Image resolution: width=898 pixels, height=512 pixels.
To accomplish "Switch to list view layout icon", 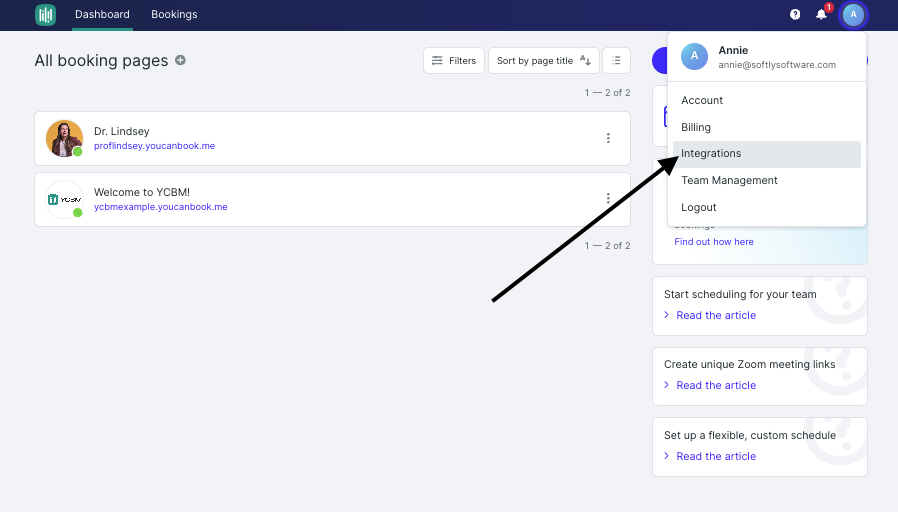I will (x=616, y=60).
